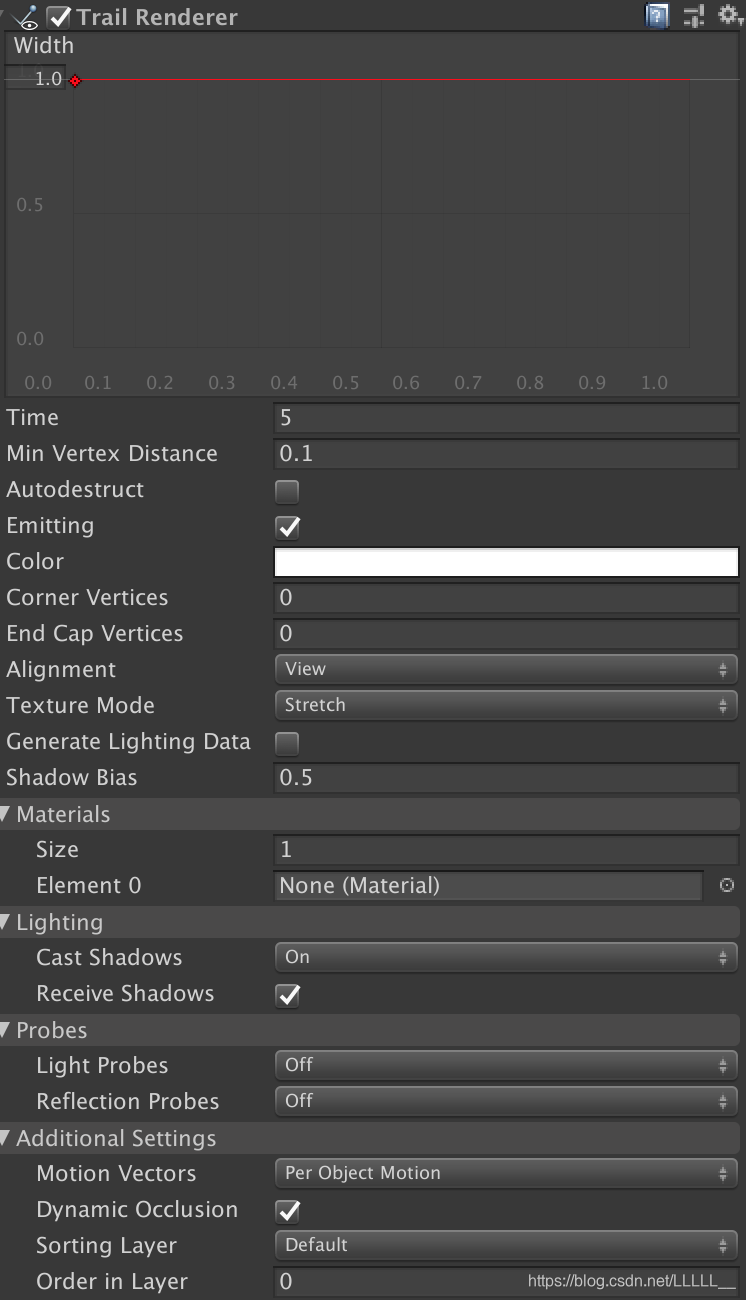Viewport: 746px width, 1300px height.
Task: Click the Shadow Bias field
Action: (506, 778)
